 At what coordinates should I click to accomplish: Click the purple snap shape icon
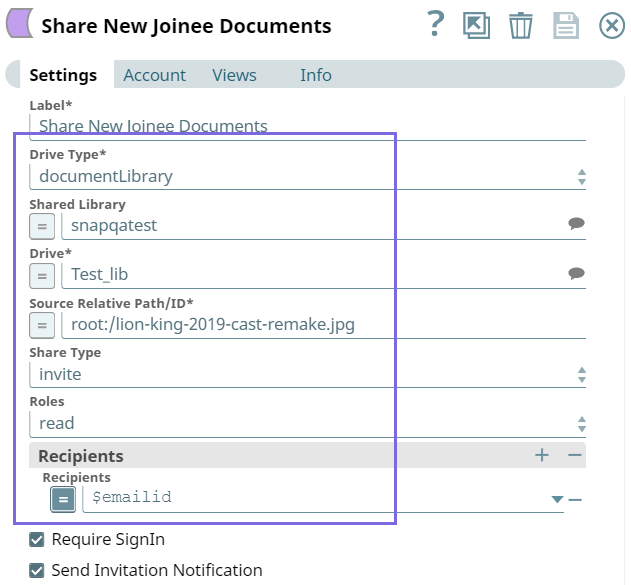click(19, 24)
